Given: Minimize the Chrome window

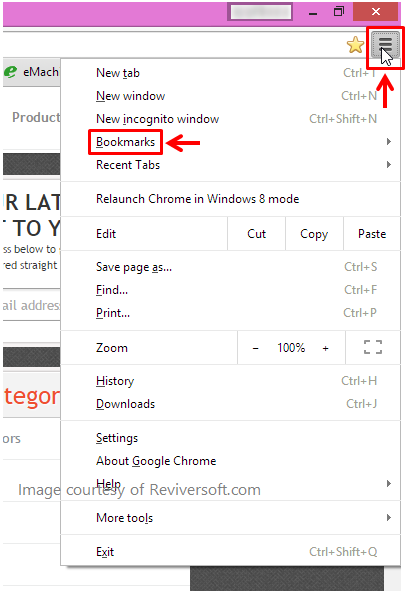Looking at the screenshot, I should point(312,12).
